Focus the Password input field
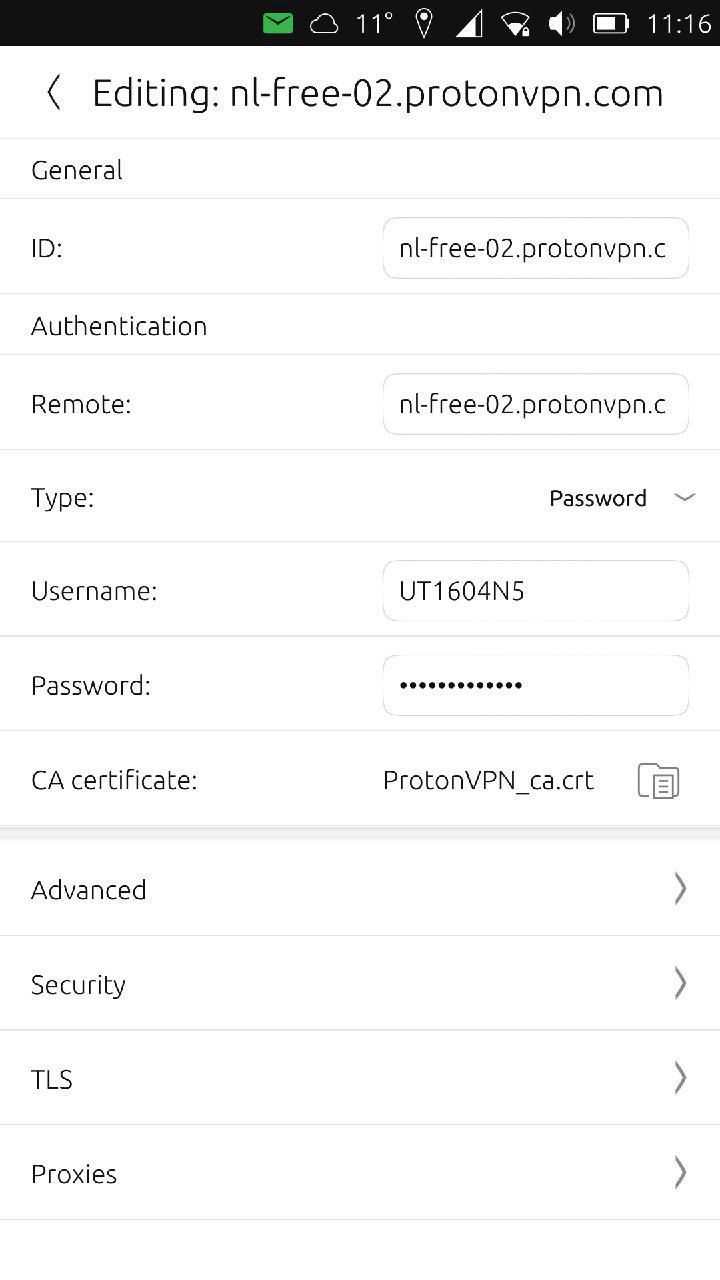 pos(535,685)
